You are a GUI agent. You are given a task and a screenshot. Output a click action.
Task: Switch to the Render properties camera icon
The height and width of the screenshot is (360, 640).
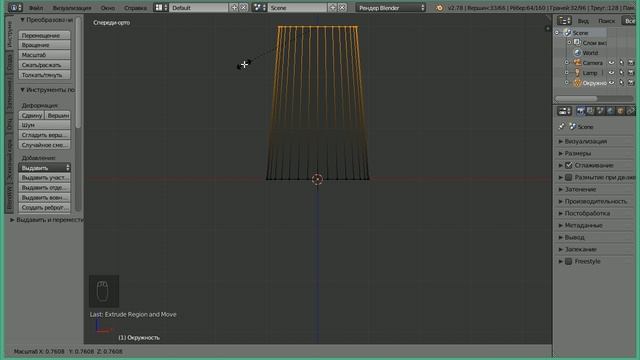(580, 111)
